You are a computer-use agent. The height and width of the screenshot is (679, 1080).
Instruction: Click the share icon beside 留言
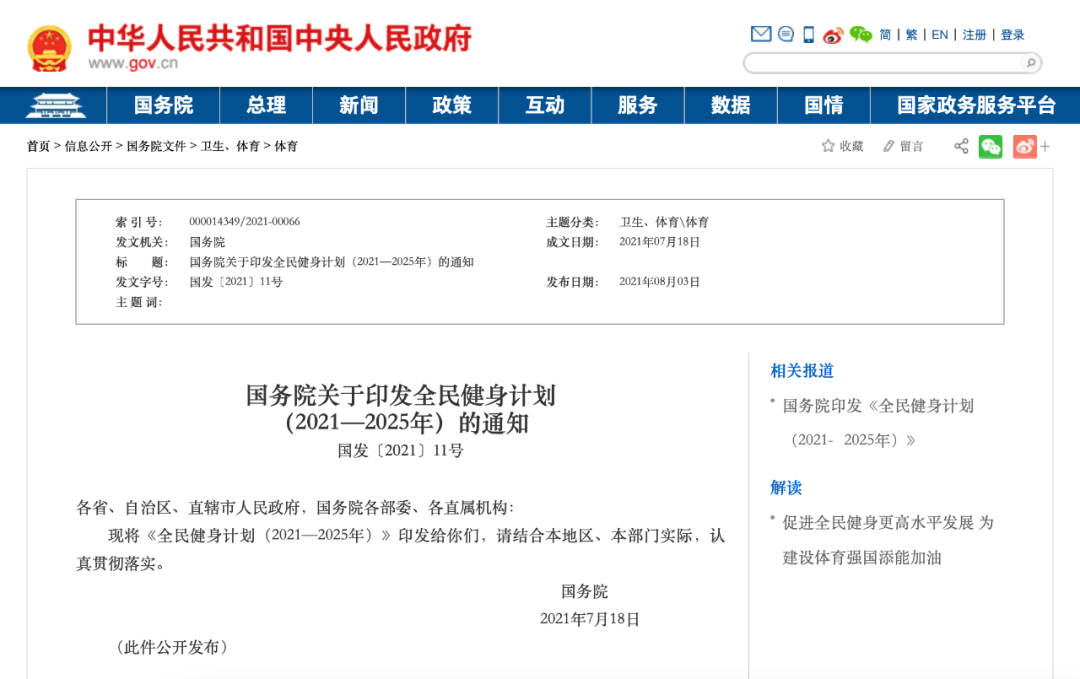[x=961, y=146]
